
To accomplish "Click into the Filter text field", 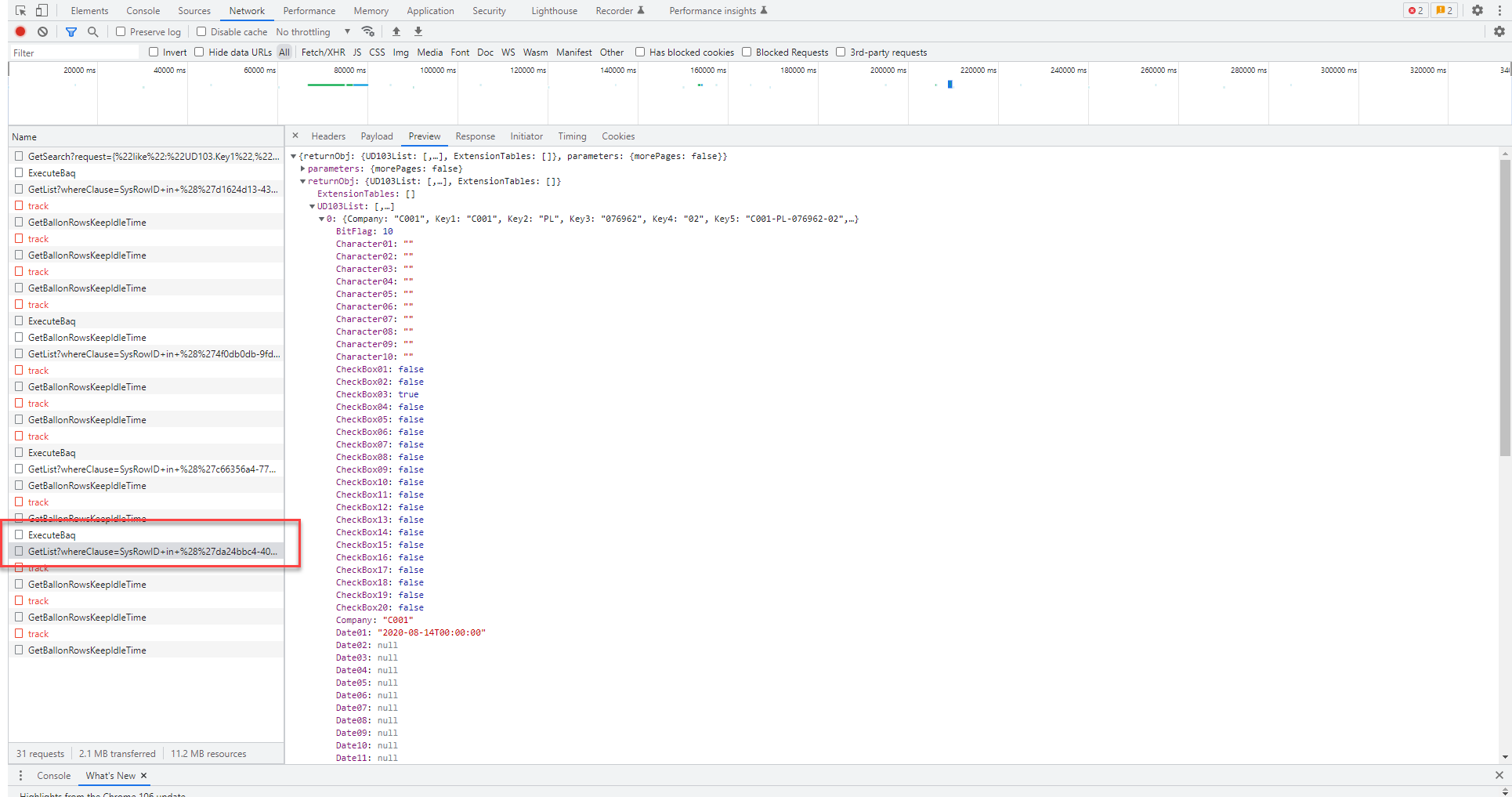I will pyautogui.click(x=74, y=53).
